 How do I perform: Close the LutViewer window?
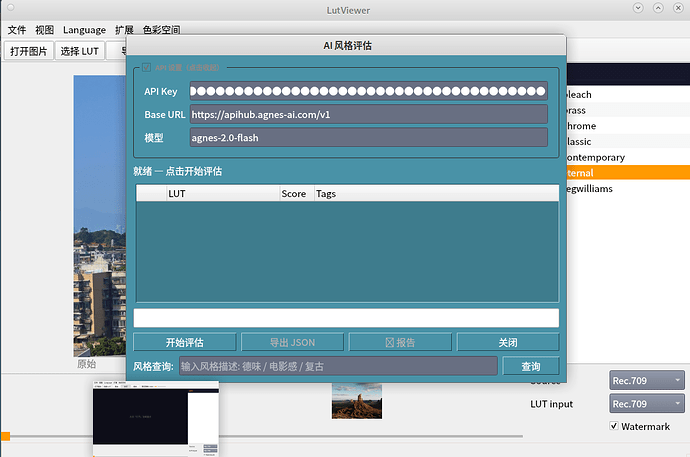tap(679, 8)
